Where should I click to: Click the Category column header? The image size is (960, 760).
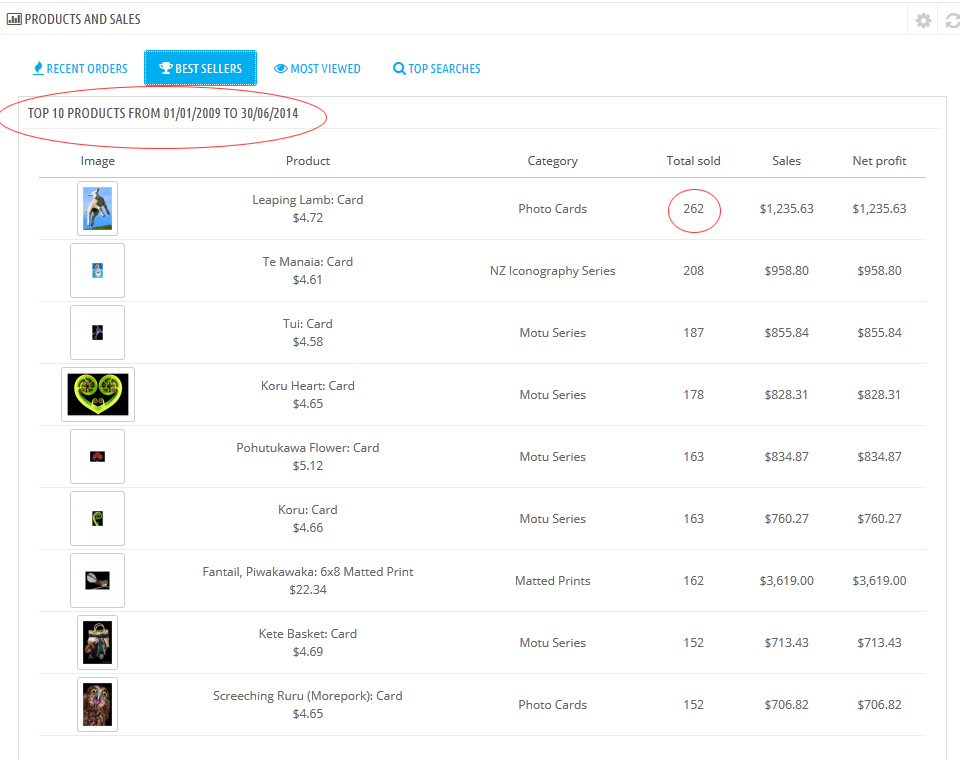click(553, 161)
